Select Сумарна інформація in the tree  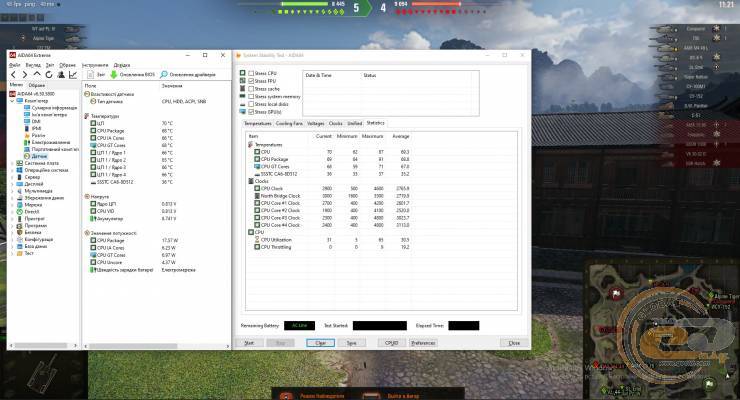click(50, 108)
